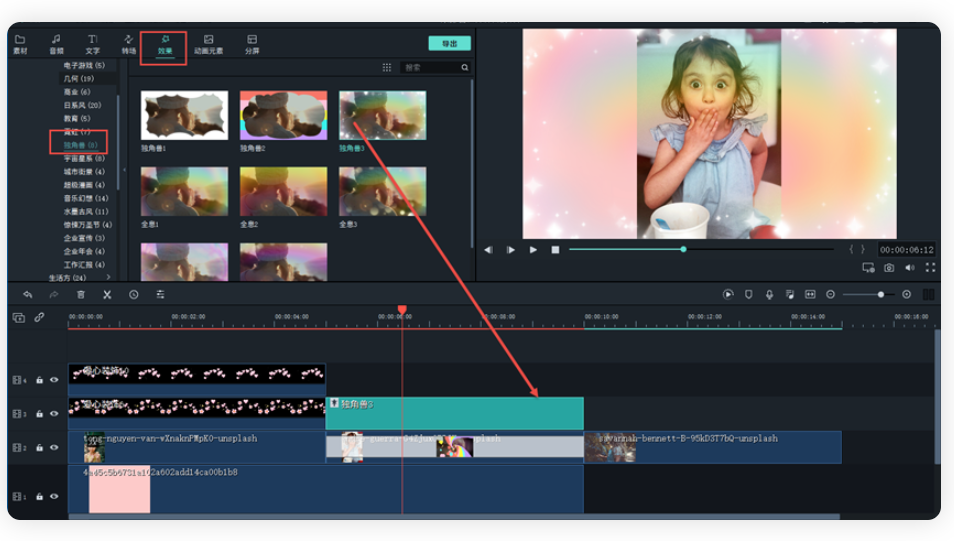954x541 pixels.
Task: Click the delete trash icon in timeline toolbar
Action: click(x=81, y=295)
